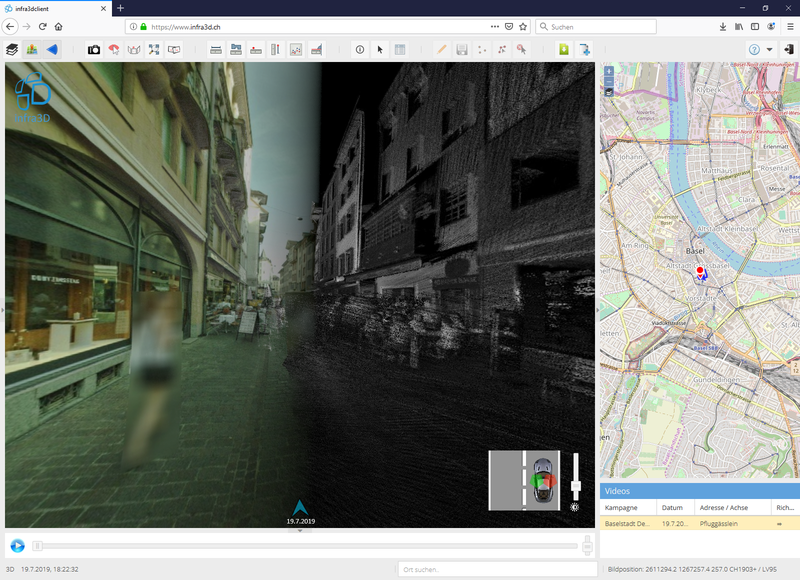
Task: Play the street video sequence
Action: (17, 545)
